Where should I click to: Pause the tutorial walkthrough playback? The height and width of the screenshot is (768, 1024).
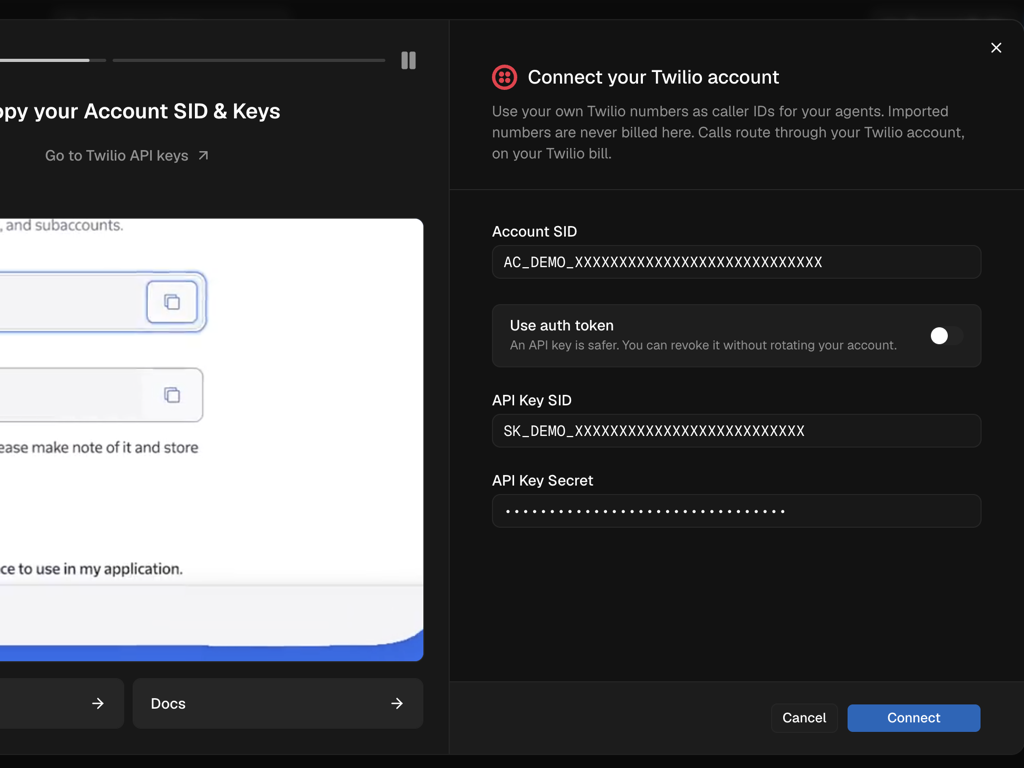[x=408, y=60]
